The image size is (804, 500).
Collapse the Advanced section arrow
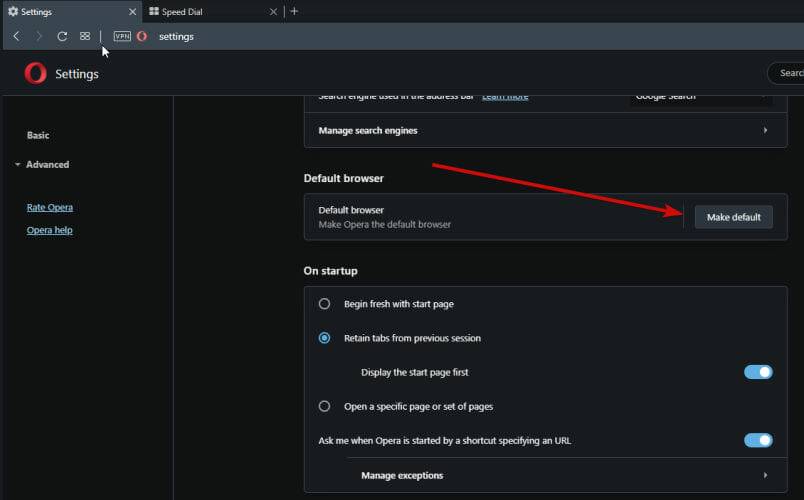tap(17, 165)
